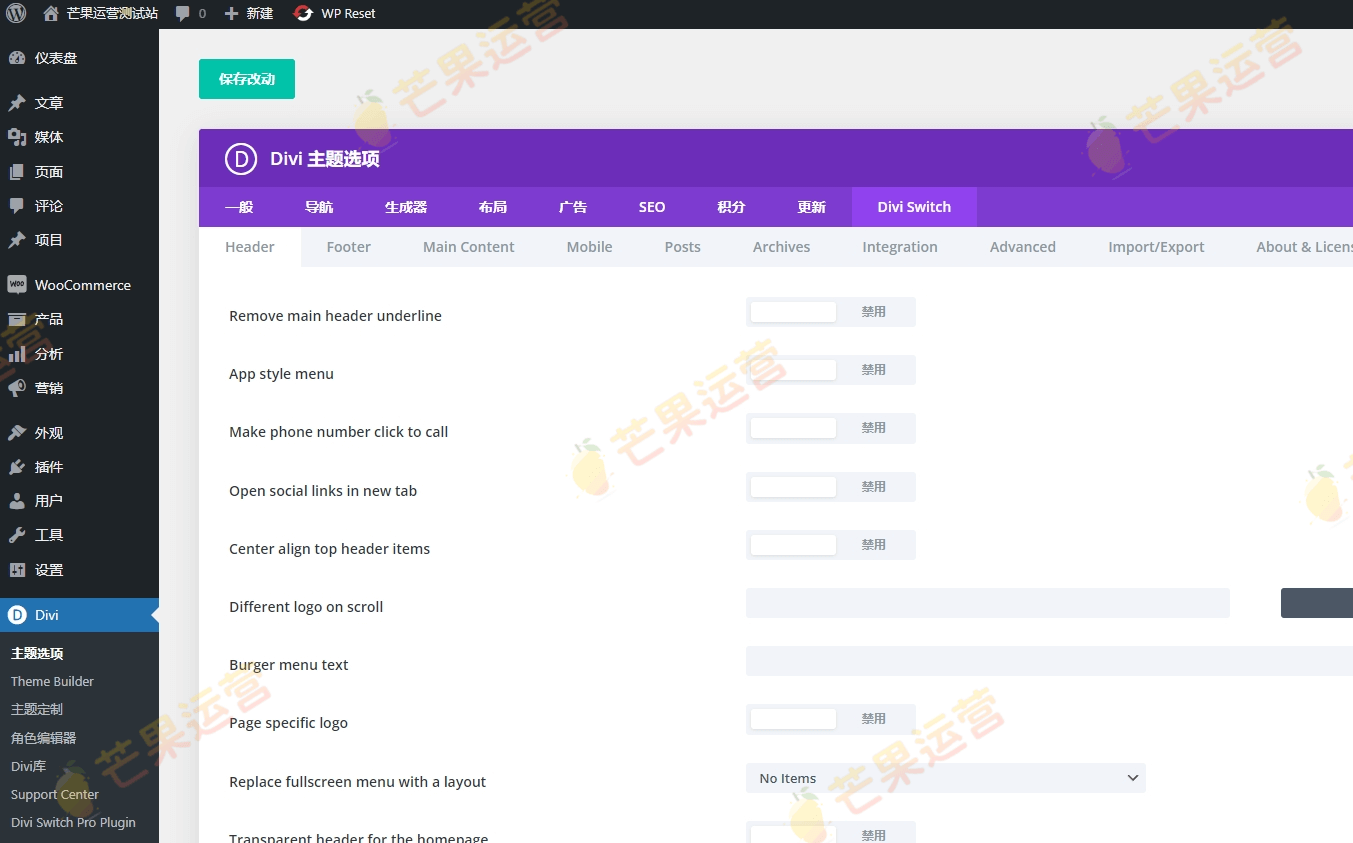Toggle Open social links in new tab
Image resolution: width=1353 pixels, height=843 pixels.
pyautogui.click(x=793, y=486)
